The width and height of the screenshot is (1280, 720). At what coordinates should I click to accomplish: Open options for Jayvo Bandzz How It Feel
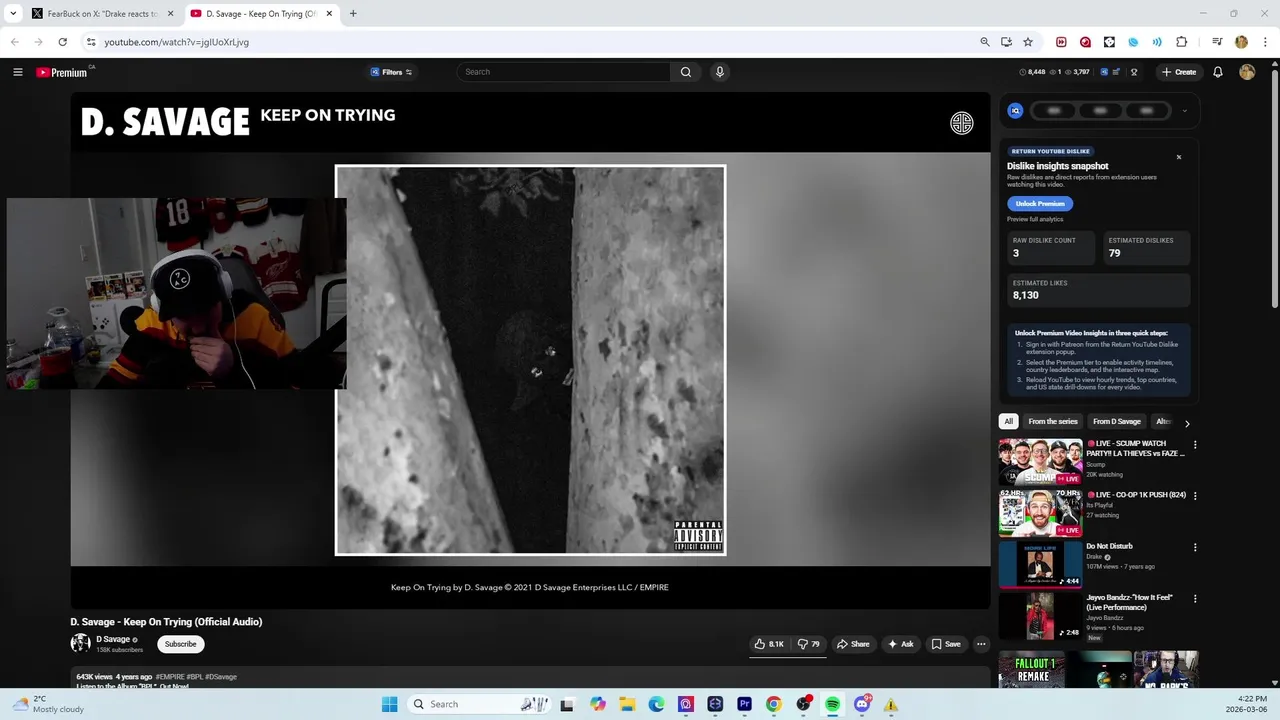1195,599
